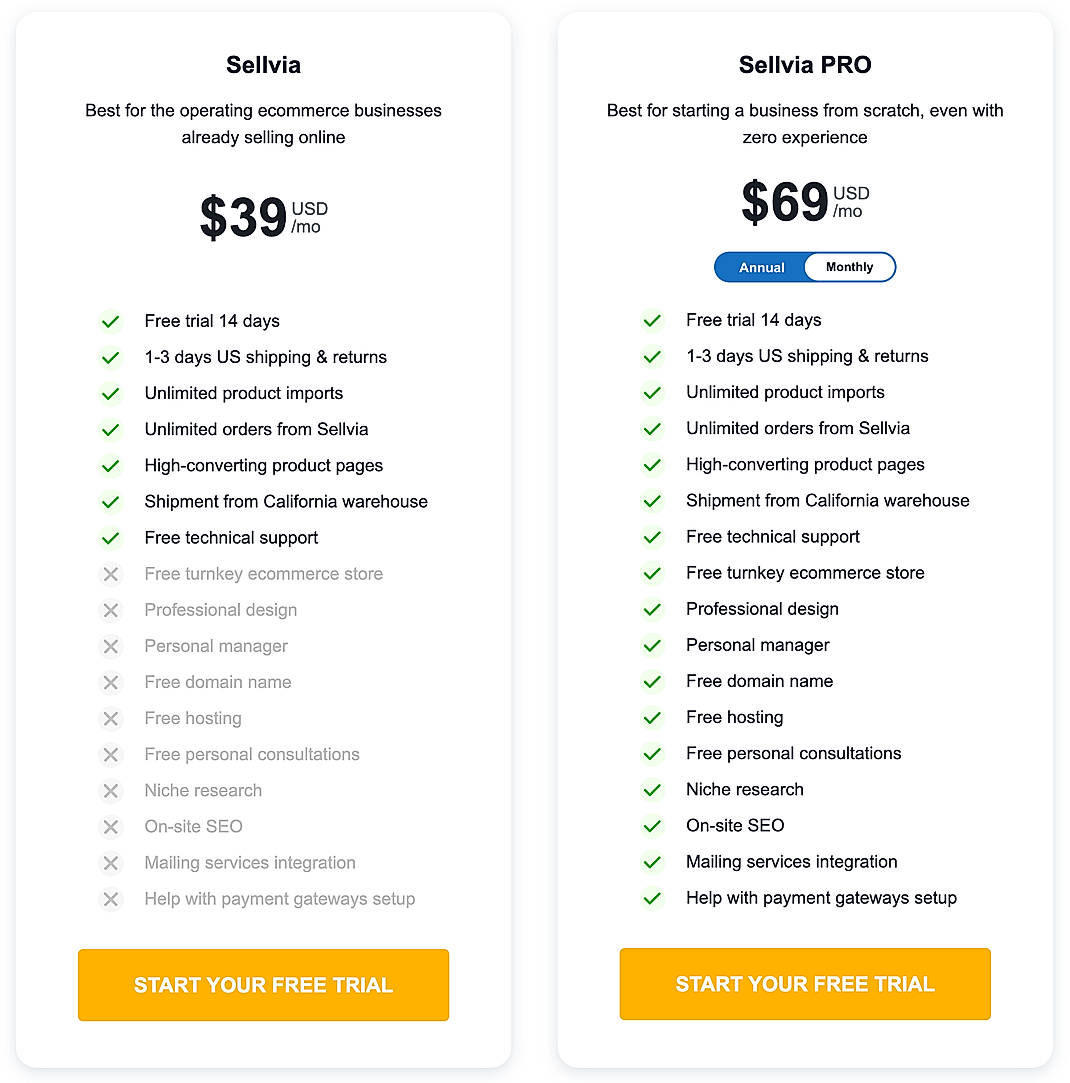Select the checkmark next to High-converting product pages on Sellvia
The width and height of the screenshot is (1070, 1083).
coord(111,466)
